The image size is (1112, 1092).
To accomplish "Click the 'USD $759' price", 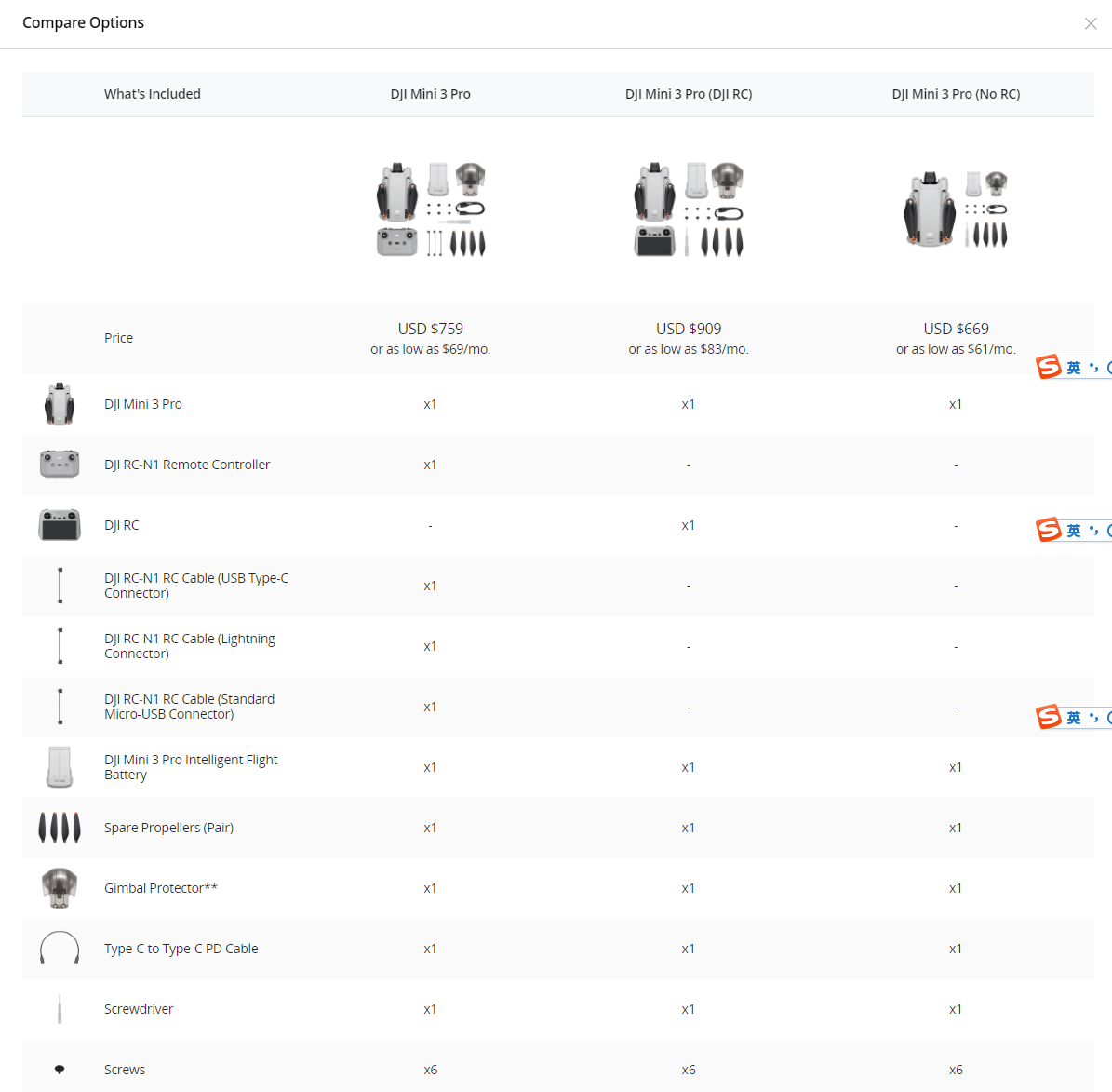I will pos(431,329).
